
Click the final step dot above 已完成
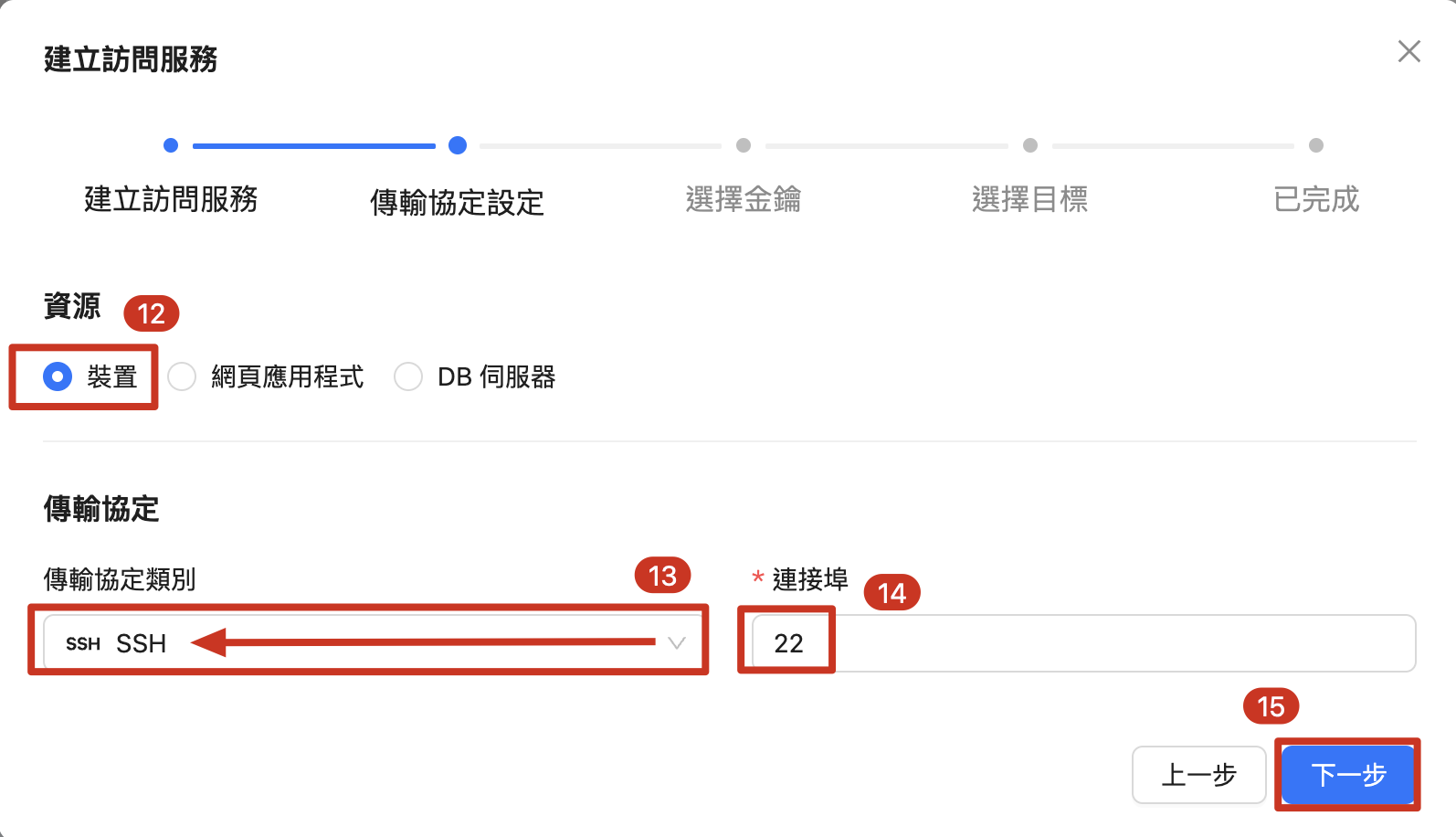point(1316,145)
